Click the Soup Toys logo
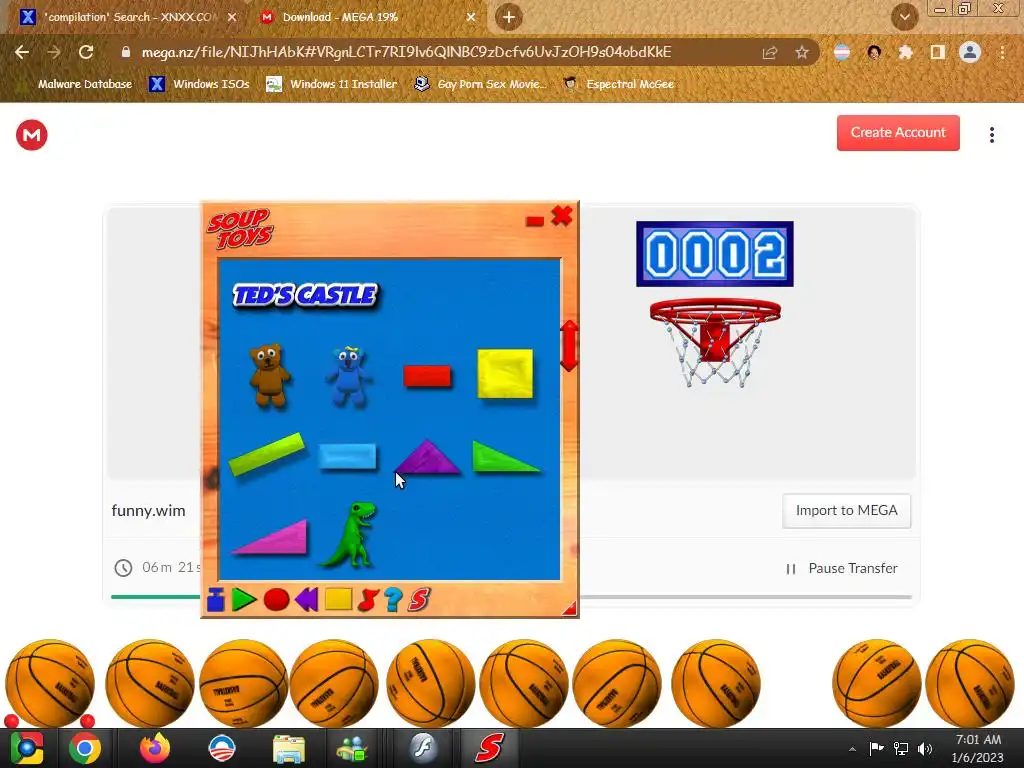 (241, 228)
